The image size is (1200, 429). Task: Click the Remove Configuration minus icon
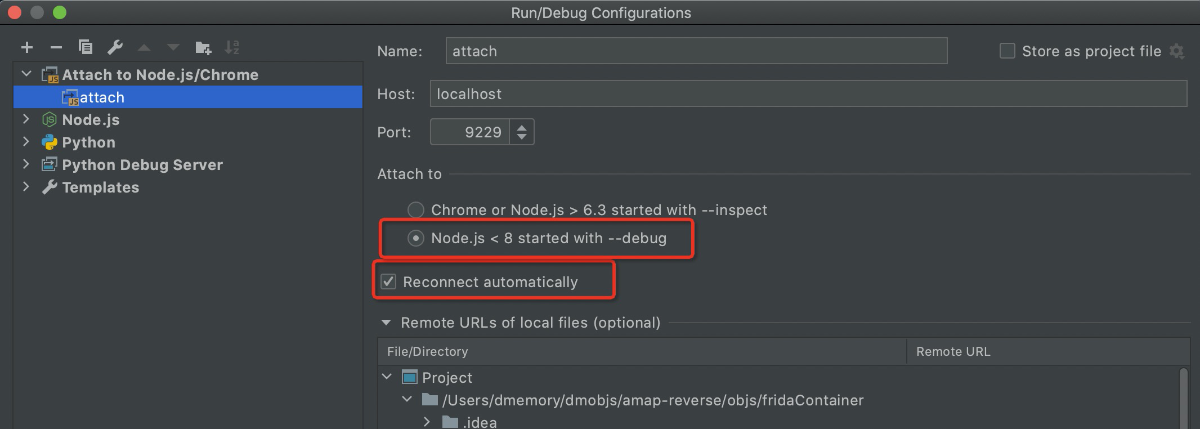pyautogui.click(x=56, y=47)
